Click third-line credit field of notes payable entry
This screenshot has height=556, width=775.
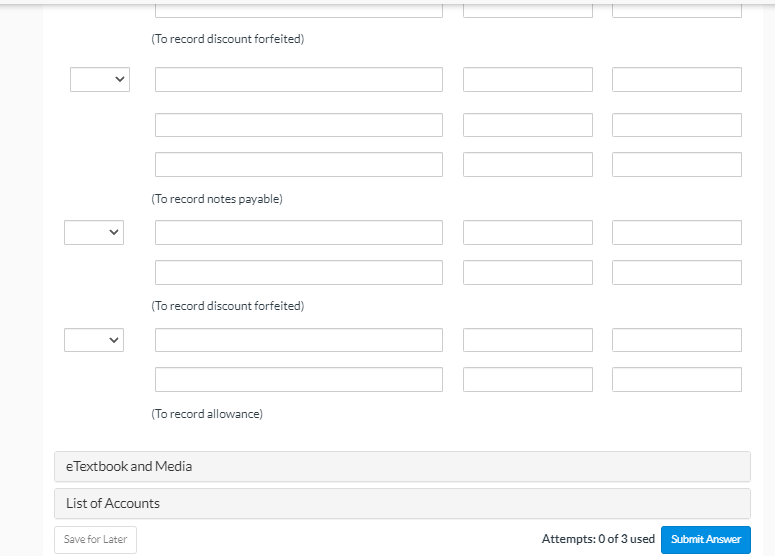click(677, 165)
